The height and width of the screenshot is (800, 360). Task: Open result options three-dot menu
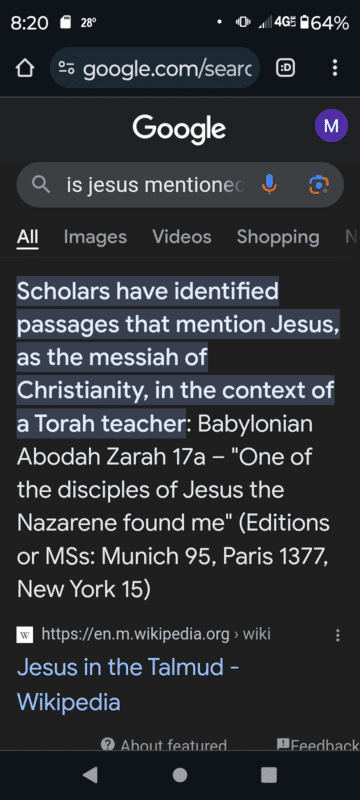pos(337,635)
